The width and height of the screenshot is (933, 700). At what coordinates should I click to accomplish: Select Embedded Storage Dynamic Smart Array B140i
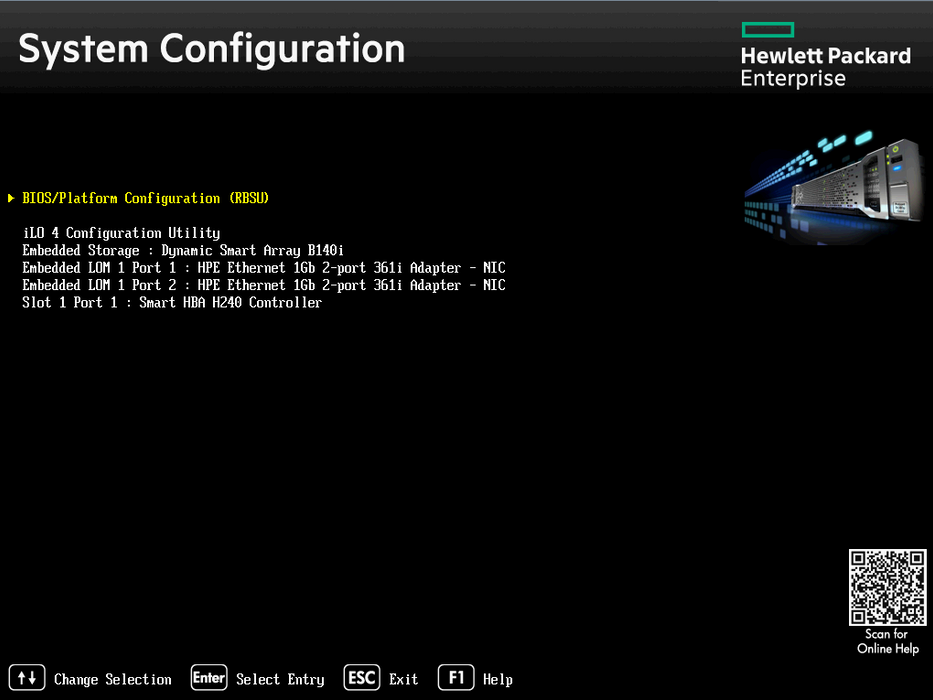pos(183,250)
